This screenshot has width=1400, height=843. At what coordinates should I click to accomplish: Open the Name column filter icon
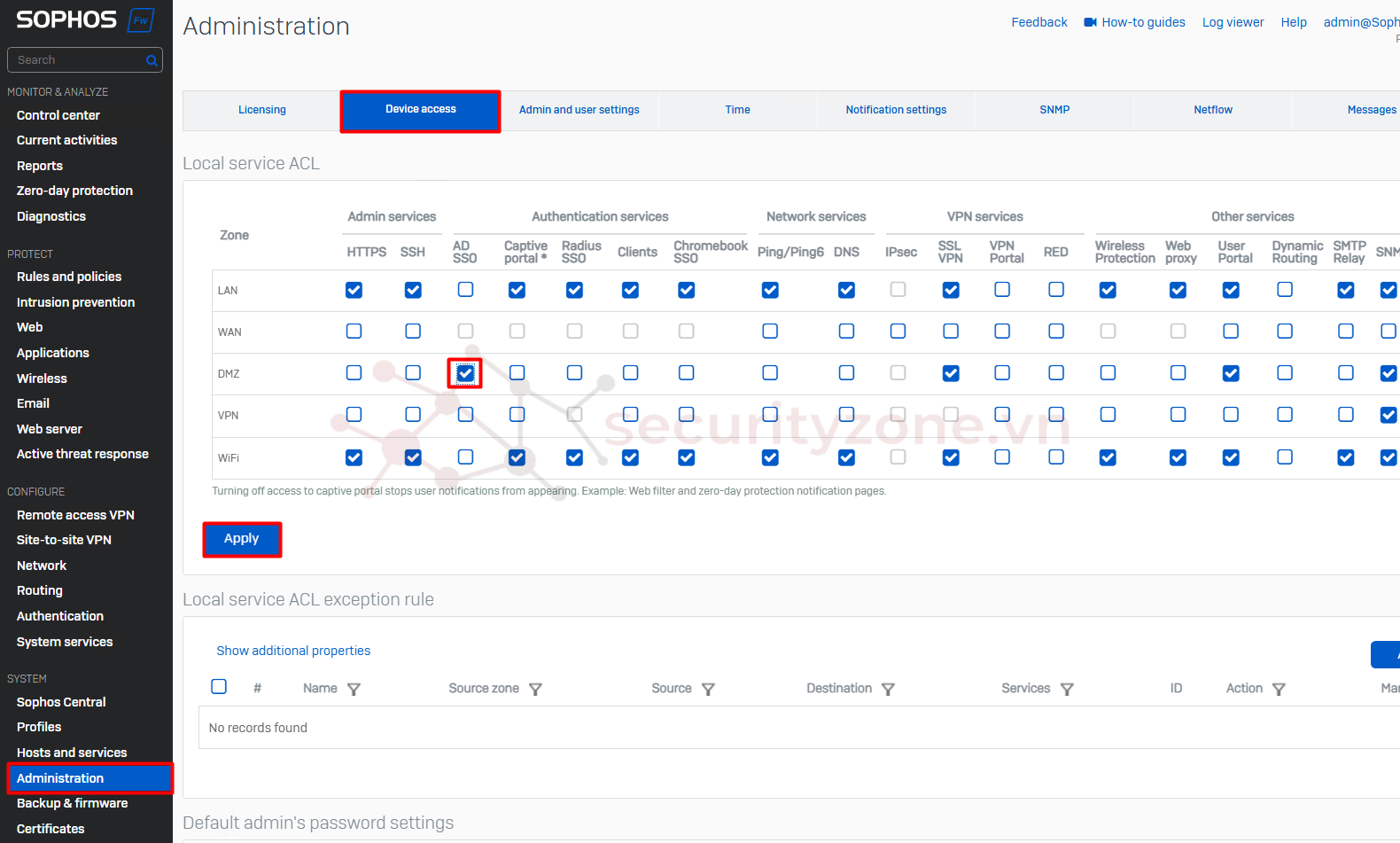[354, 689]
